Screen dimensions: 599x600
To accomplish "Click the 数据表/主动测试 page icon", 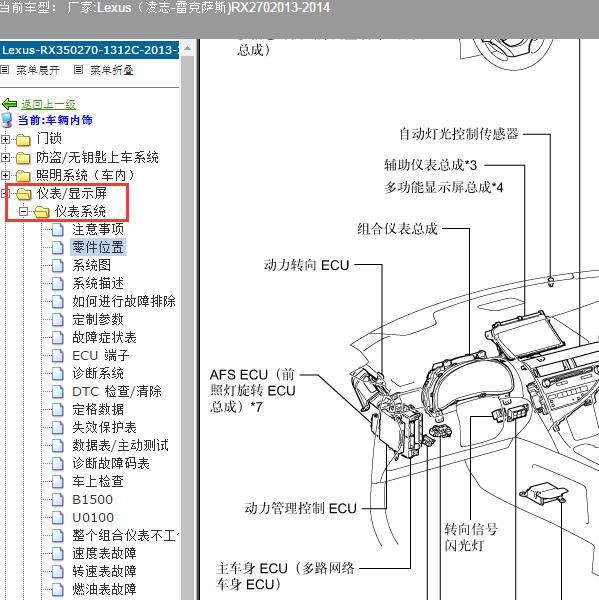I will pyautogui.click(x=58, y=445).
